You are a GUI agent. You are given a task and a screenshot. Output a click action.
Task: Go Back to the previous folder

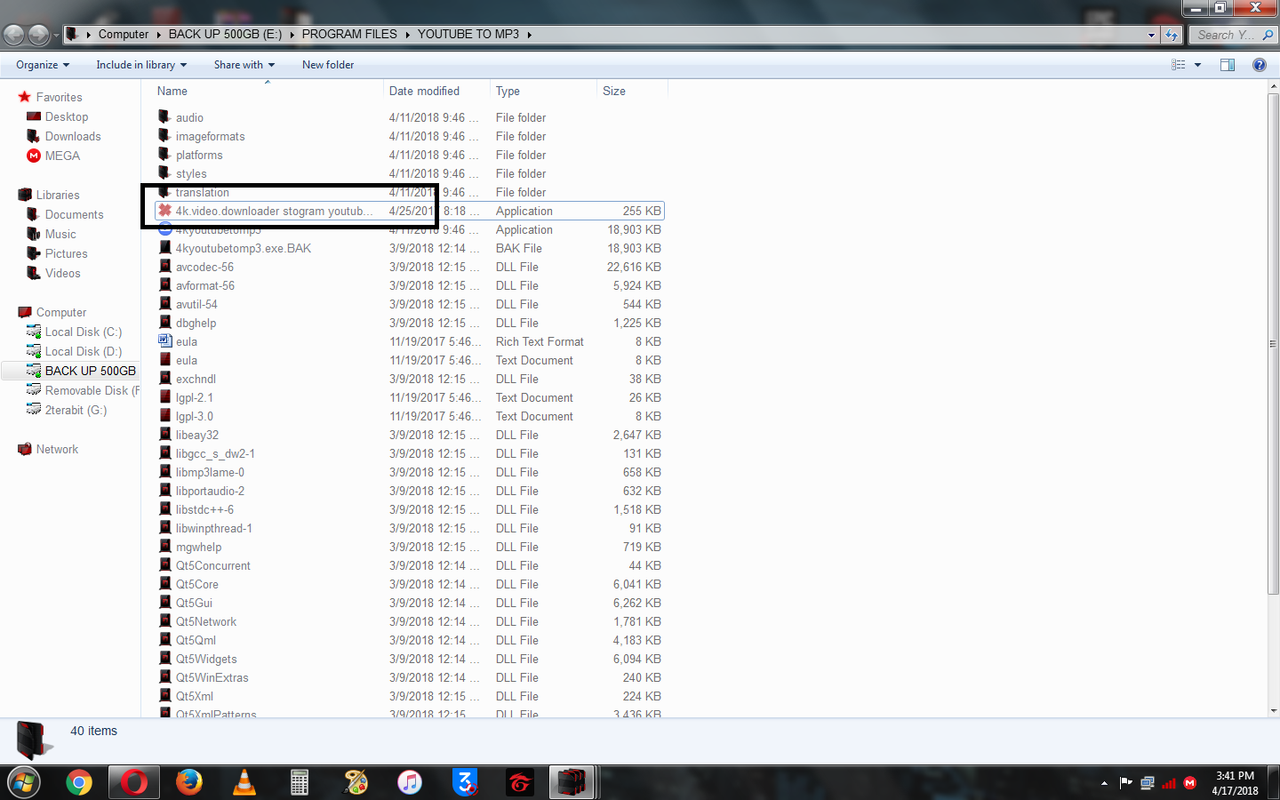(x=15, y=34)
